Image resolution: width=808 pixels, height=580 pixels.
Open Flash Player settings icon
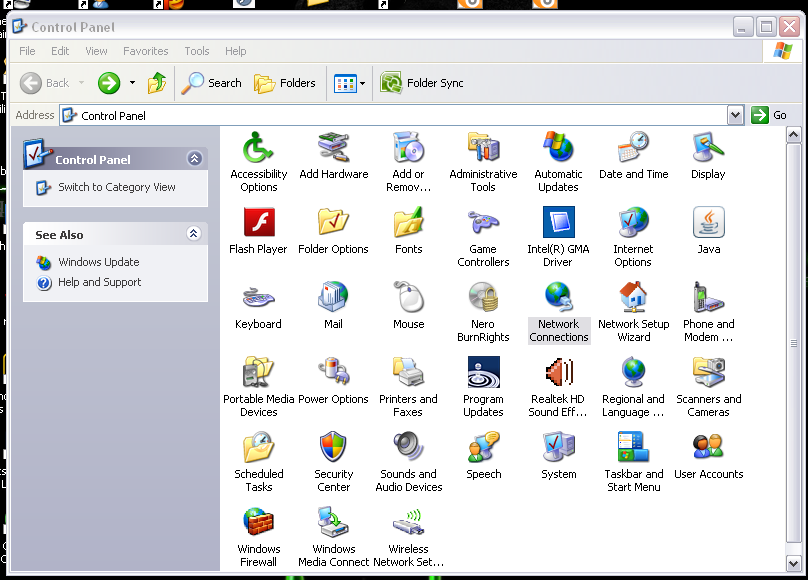pos(258,222)
